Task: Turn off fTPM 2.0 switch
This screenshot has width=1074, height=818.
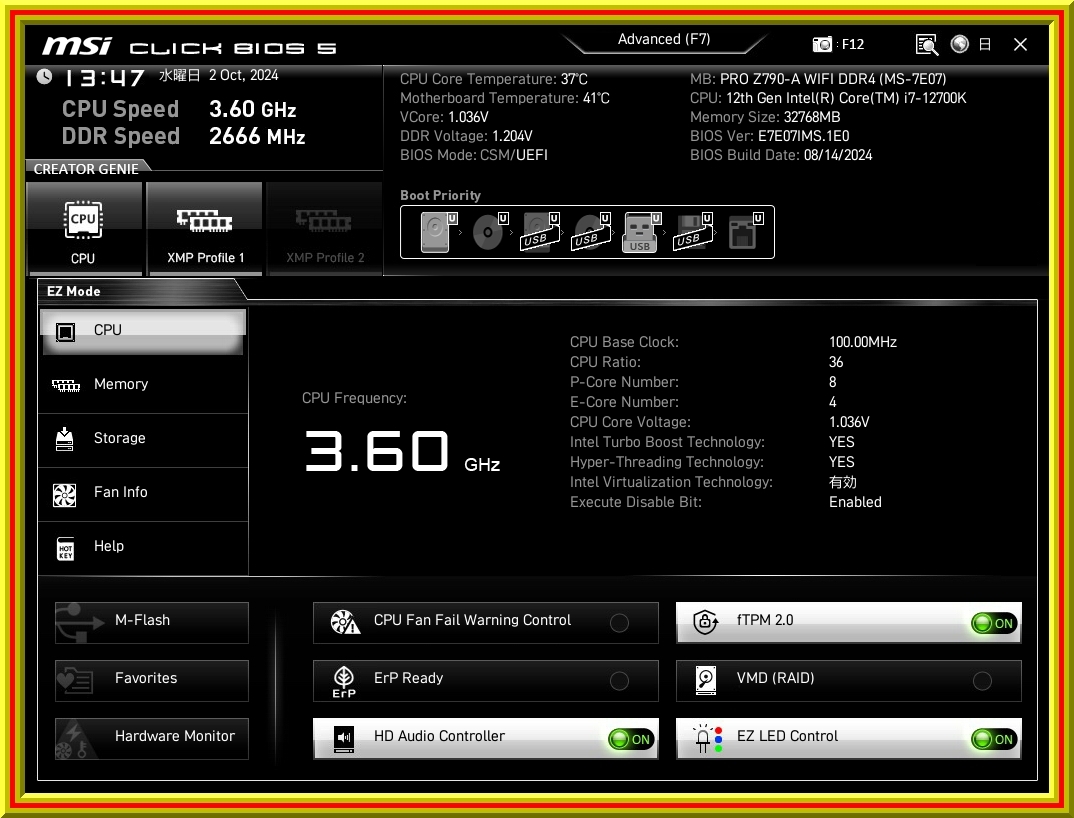Action: [x=994, y=623]
